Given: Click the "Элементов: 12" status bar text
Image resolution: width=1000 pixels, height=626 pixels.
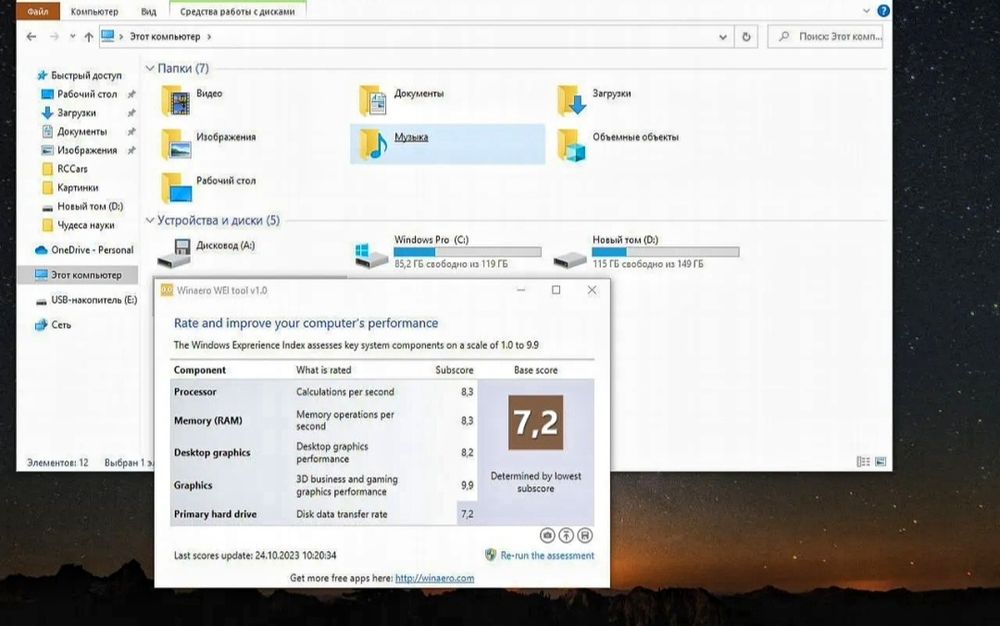Looking at the screenshot, I should (57, 462).
